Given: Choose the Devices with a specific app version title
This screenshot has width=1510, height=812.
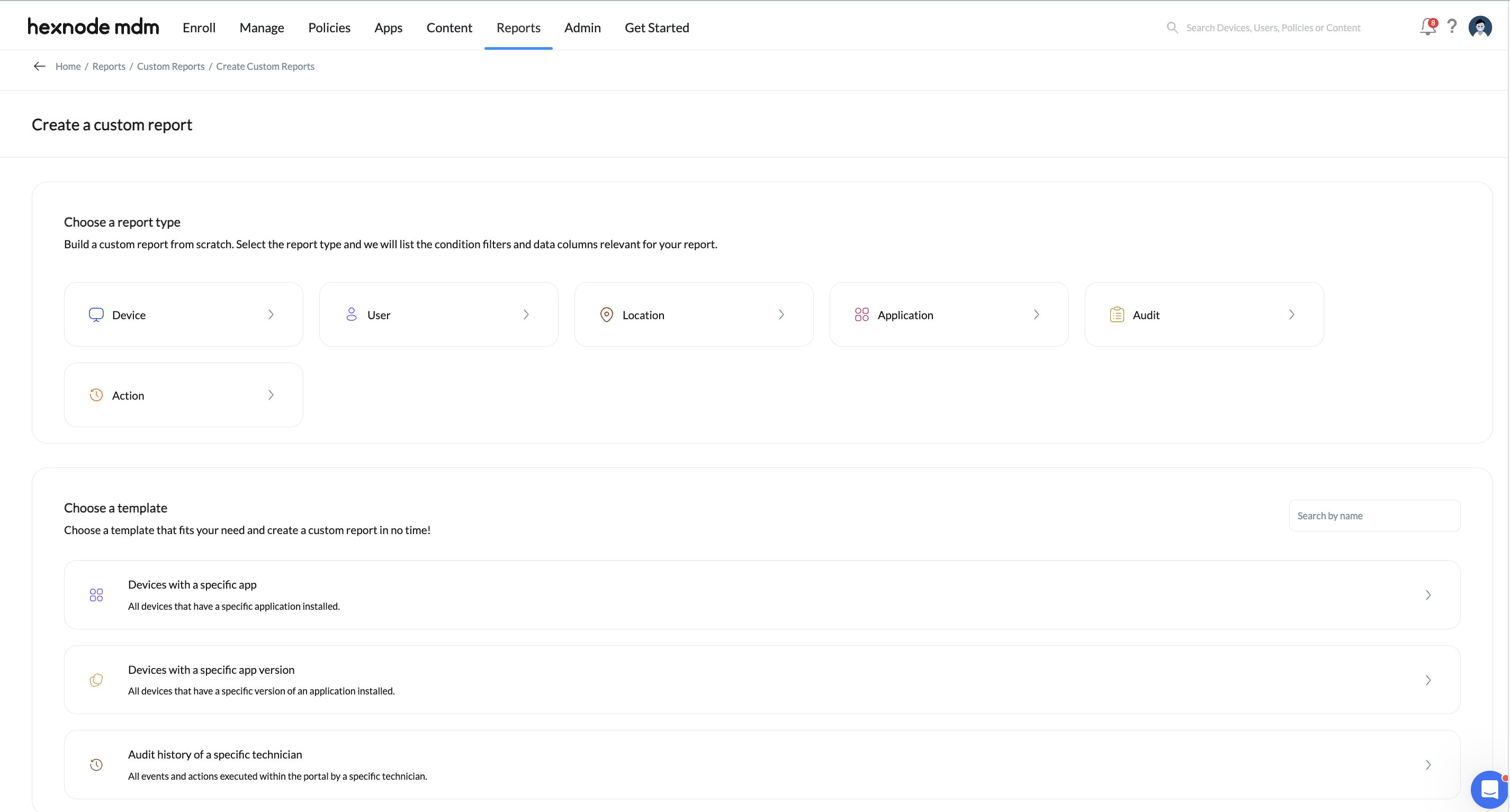Looking at the screenshot, I should 212,670.
